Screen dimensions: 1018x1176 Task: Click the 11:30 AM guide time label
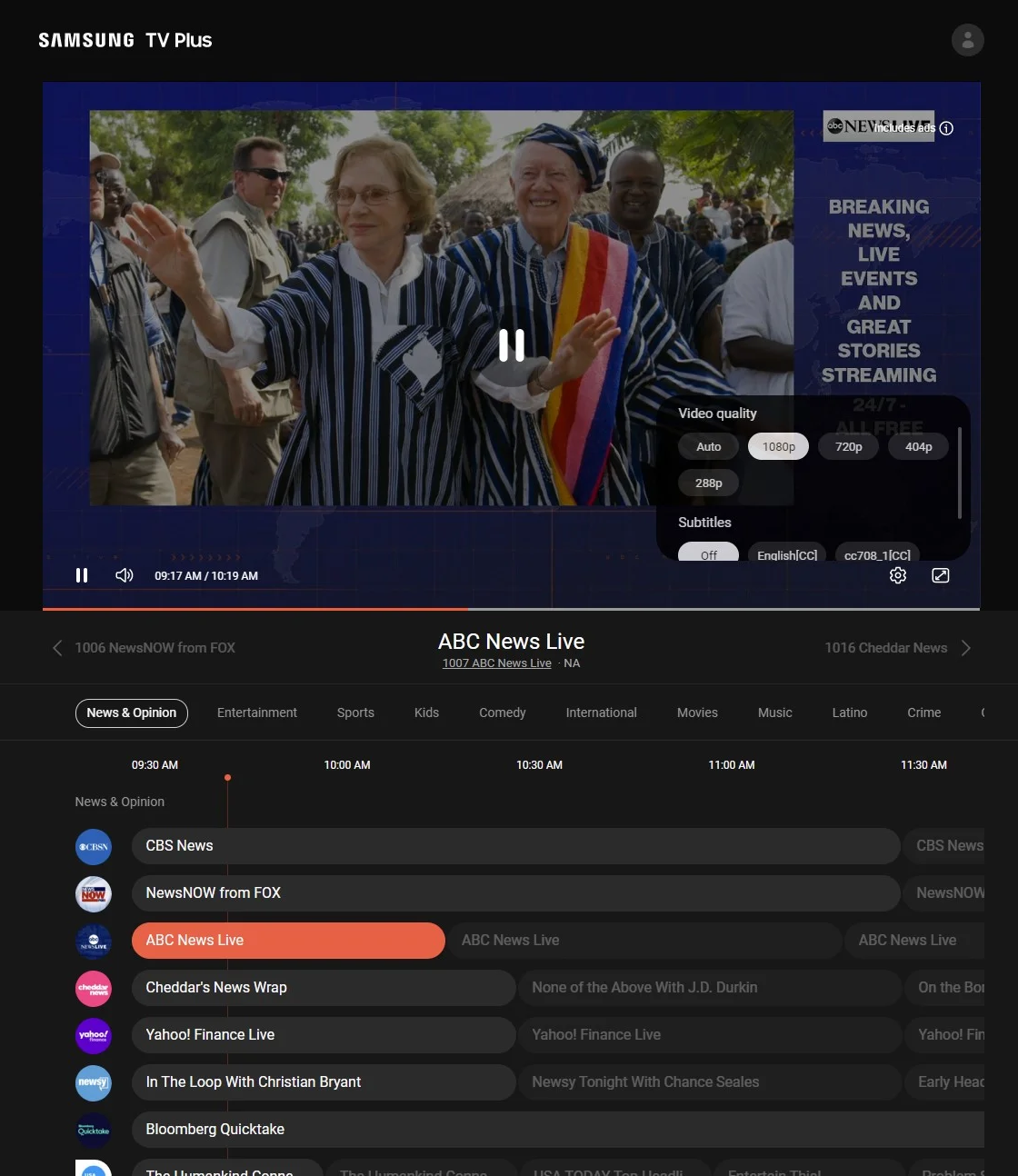click(923, 765)
